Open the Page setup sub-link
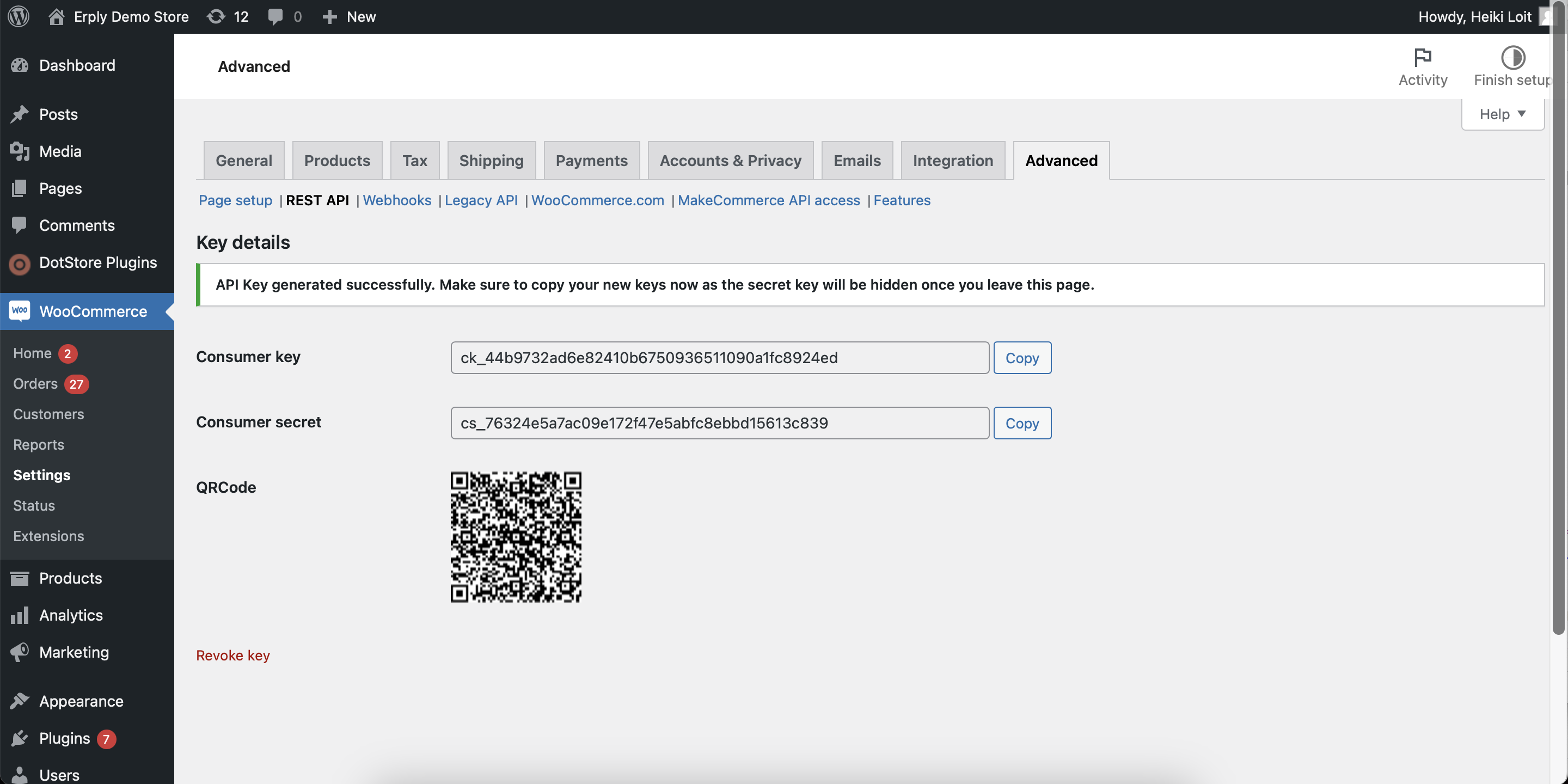 (236, 200)
